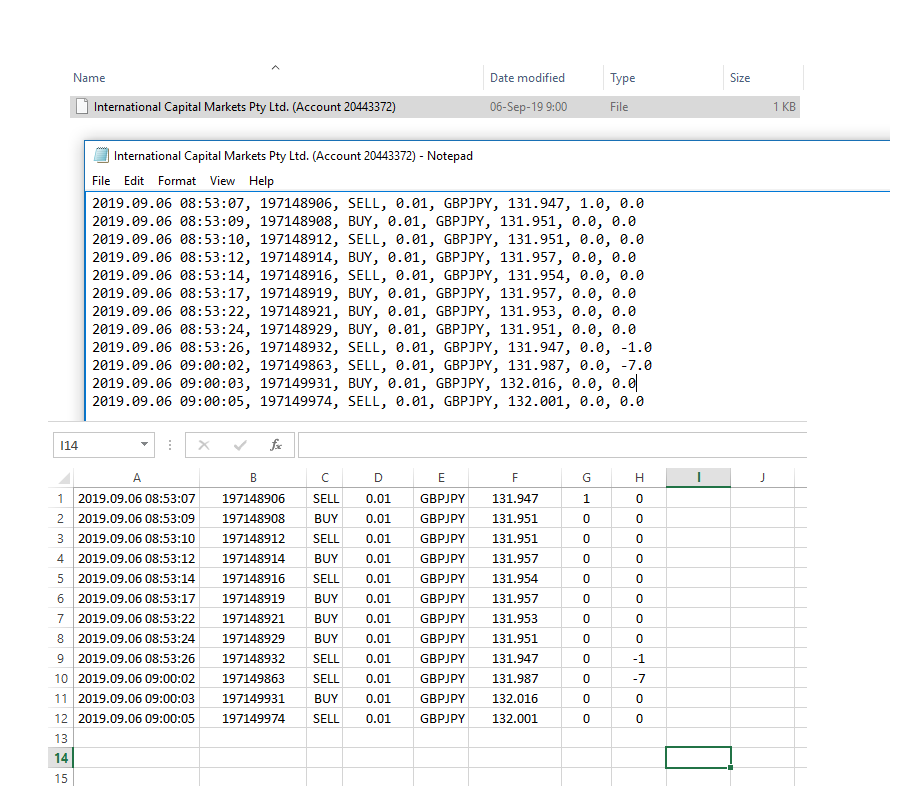Select Excel column A header

[136, 478]
